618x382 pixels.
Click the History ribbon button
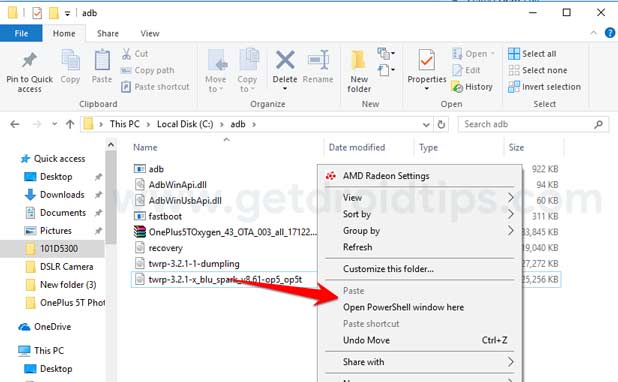pos(472,87)
